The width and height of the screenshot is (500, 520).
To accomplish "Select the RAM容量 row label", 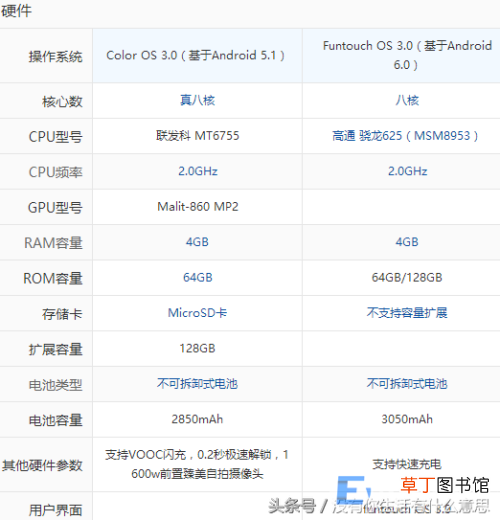I will click(53, 243).
